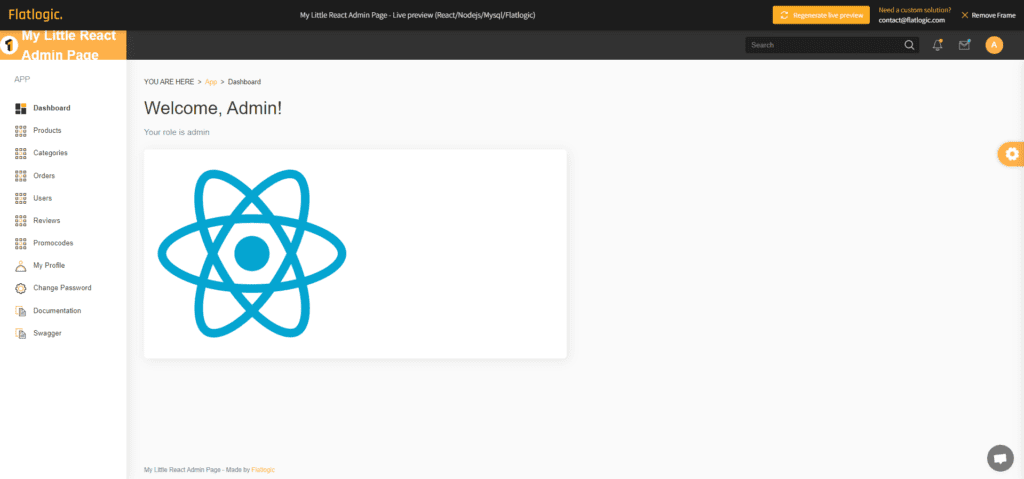Click the search magnifier icon
Viewport: 1024px width, 479px height.
tap(909, 45)
